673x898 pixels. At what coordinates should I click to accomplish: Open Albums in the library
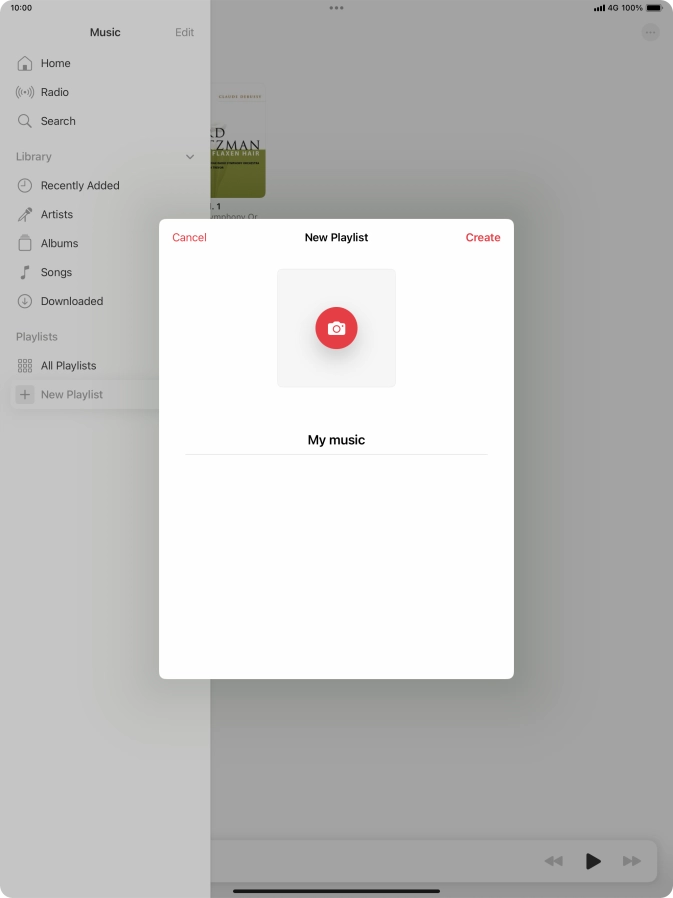point(59,243)
